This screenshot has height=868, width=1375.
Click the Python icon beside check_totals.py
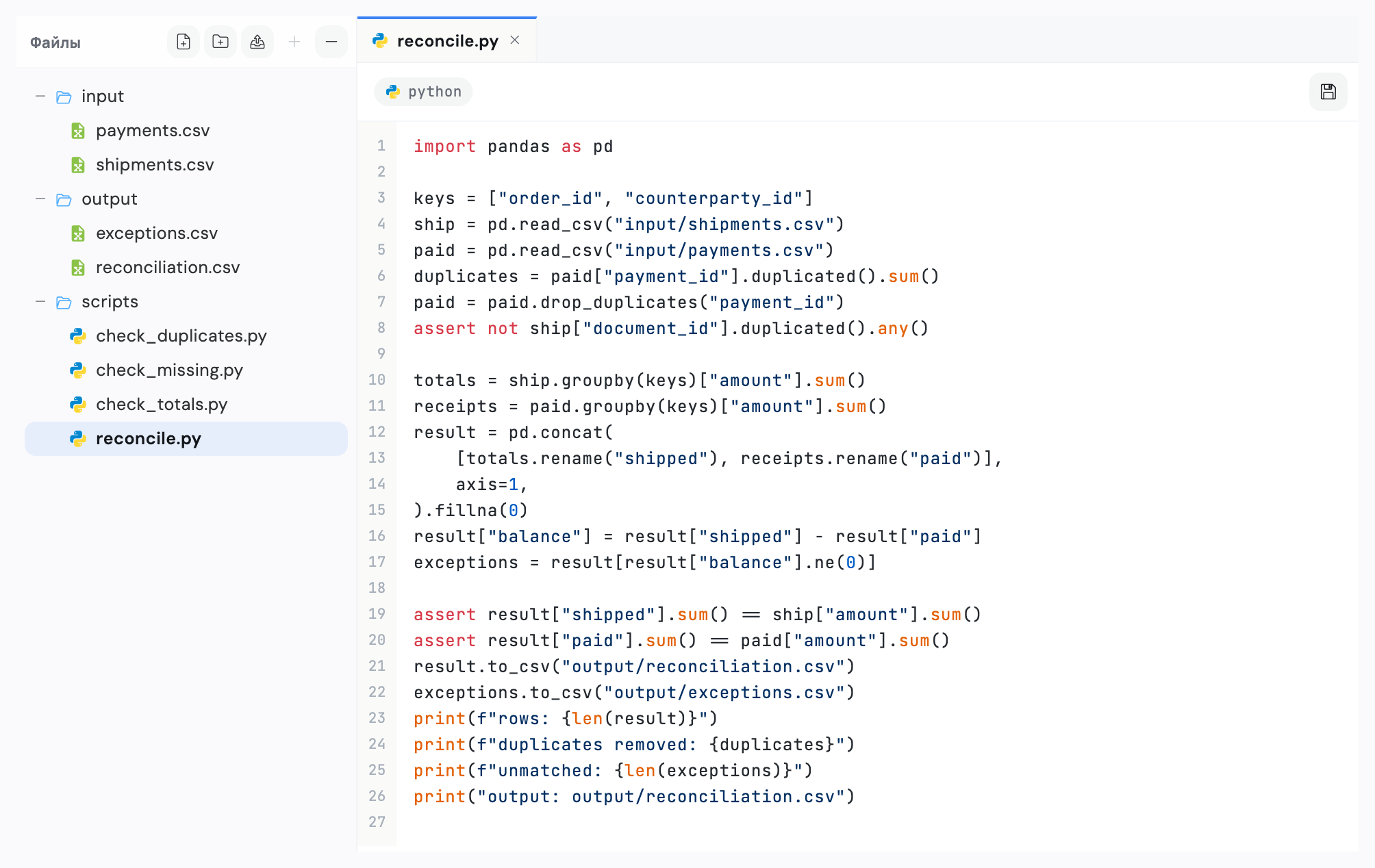pos(78,405)
